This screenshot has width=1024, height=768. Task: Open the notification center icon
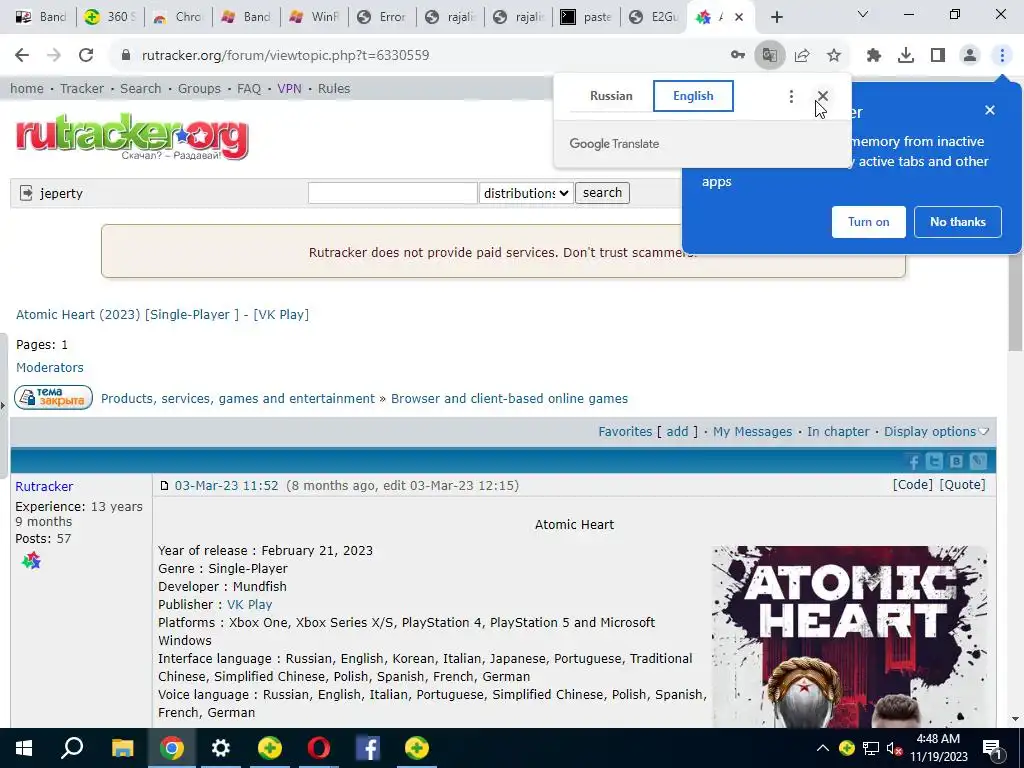pos(992,749)
